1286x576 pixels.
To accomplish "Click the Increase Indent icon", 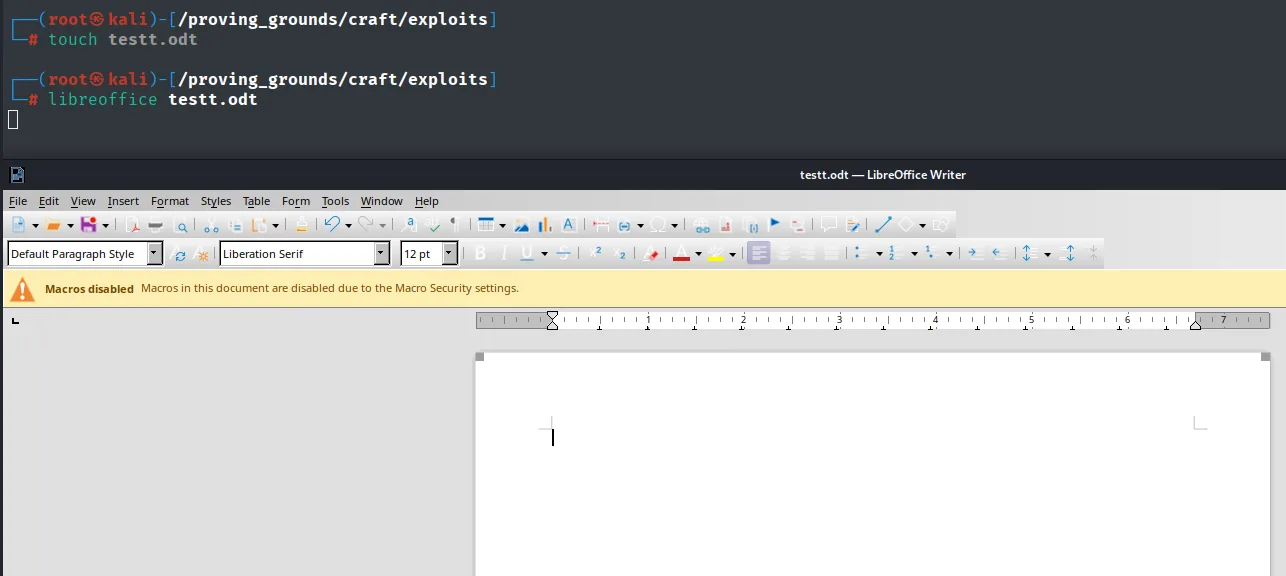I will [976, 254].
